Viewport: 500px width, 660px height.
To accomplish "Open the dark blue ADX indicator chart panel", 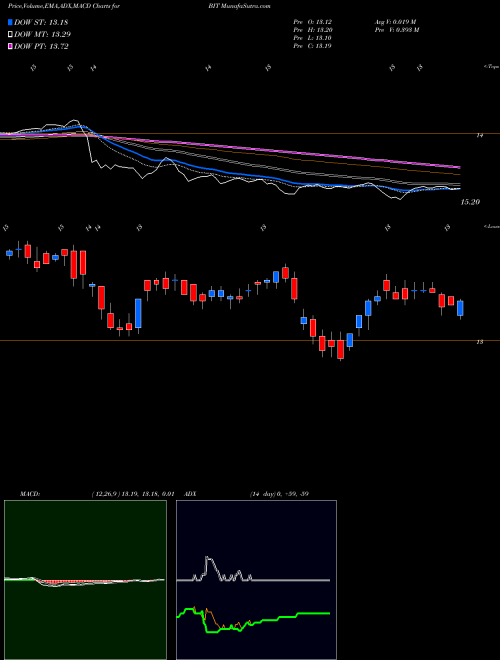I will (x=256, y=580).
